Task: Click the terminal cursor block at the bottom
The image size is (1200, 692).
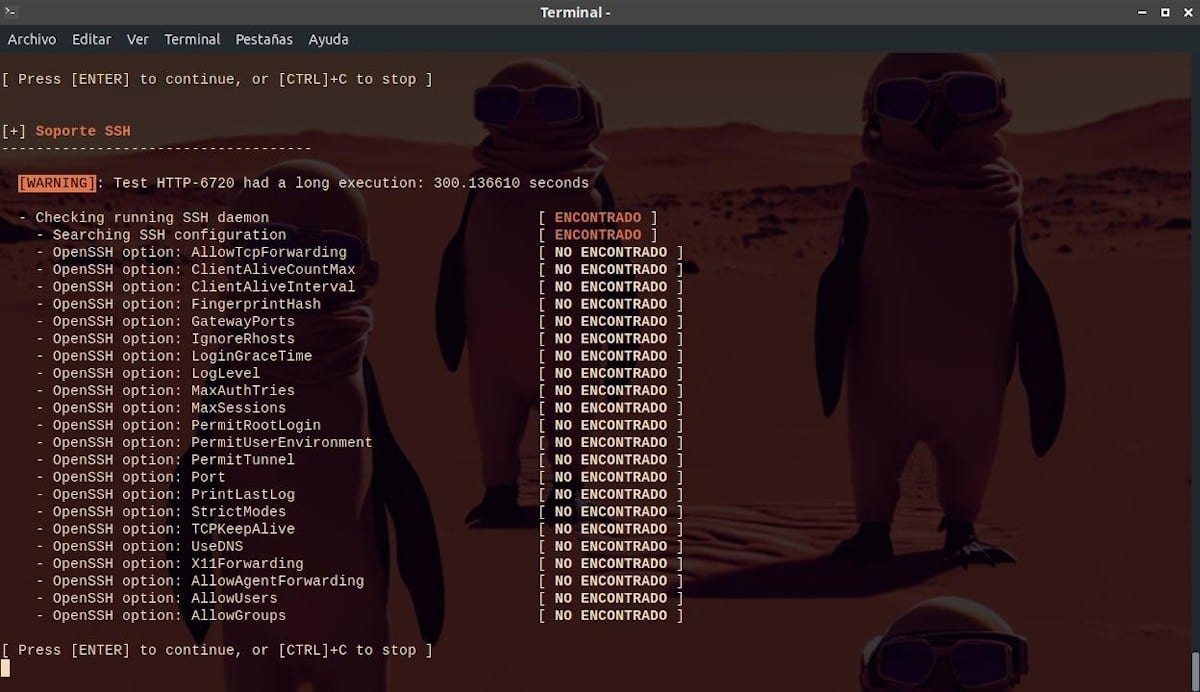Action: [5, 667]
